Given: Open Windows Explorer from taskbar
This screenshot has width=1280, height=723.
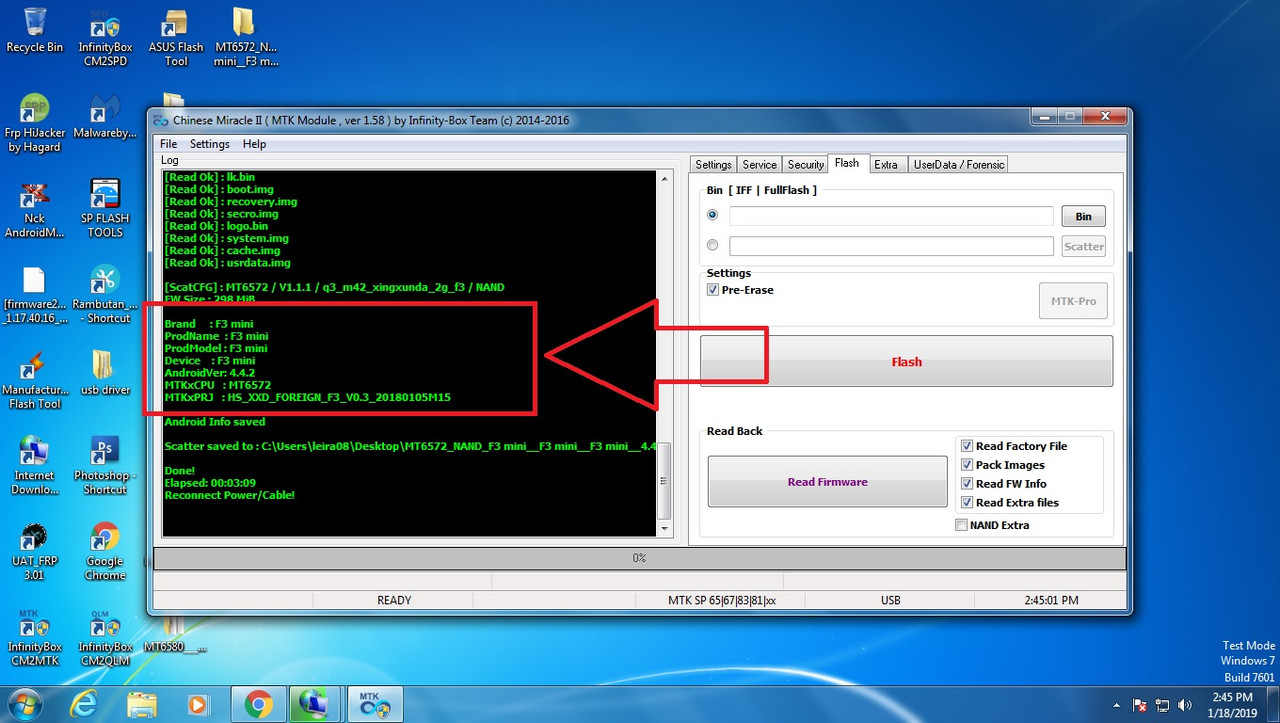Looking at the screenshot, I should (x=141, y=705).
